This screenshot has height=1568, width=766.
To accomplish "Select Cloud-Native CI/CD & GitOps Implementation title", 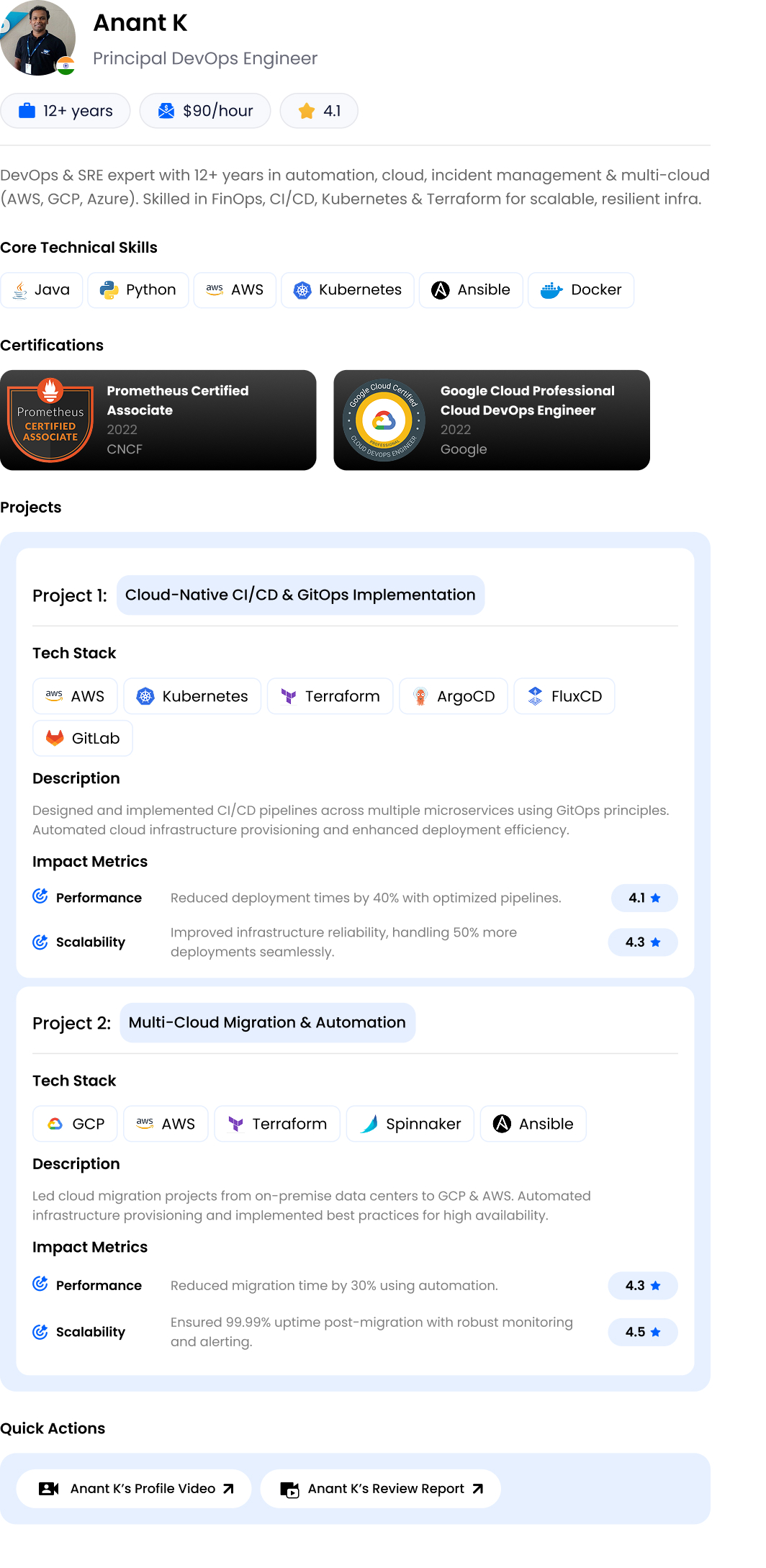I will [300, 595].
